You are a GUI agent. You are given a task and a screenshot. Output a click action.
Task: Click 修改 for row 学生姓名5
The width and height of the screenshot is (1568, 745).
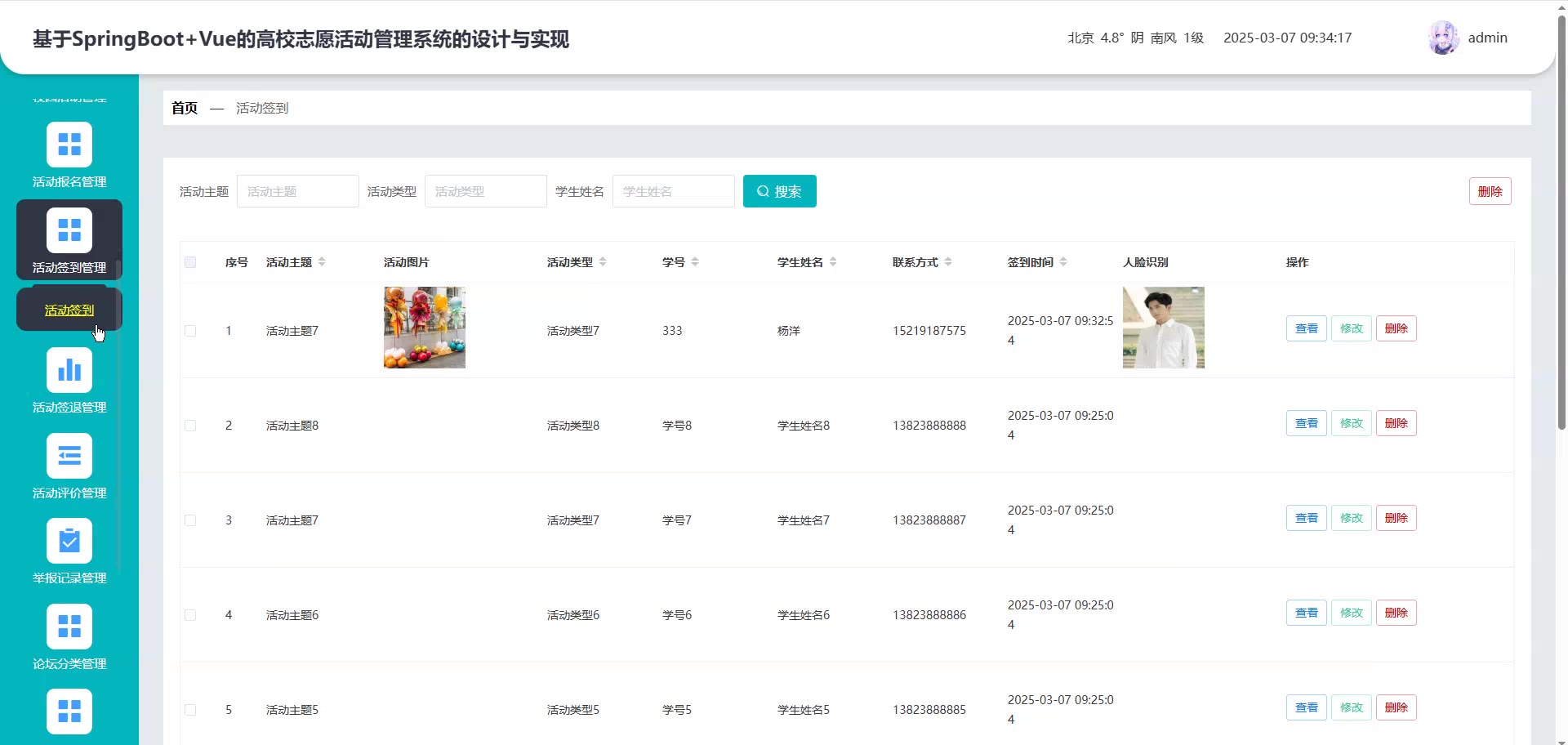tap(1351, 707)
